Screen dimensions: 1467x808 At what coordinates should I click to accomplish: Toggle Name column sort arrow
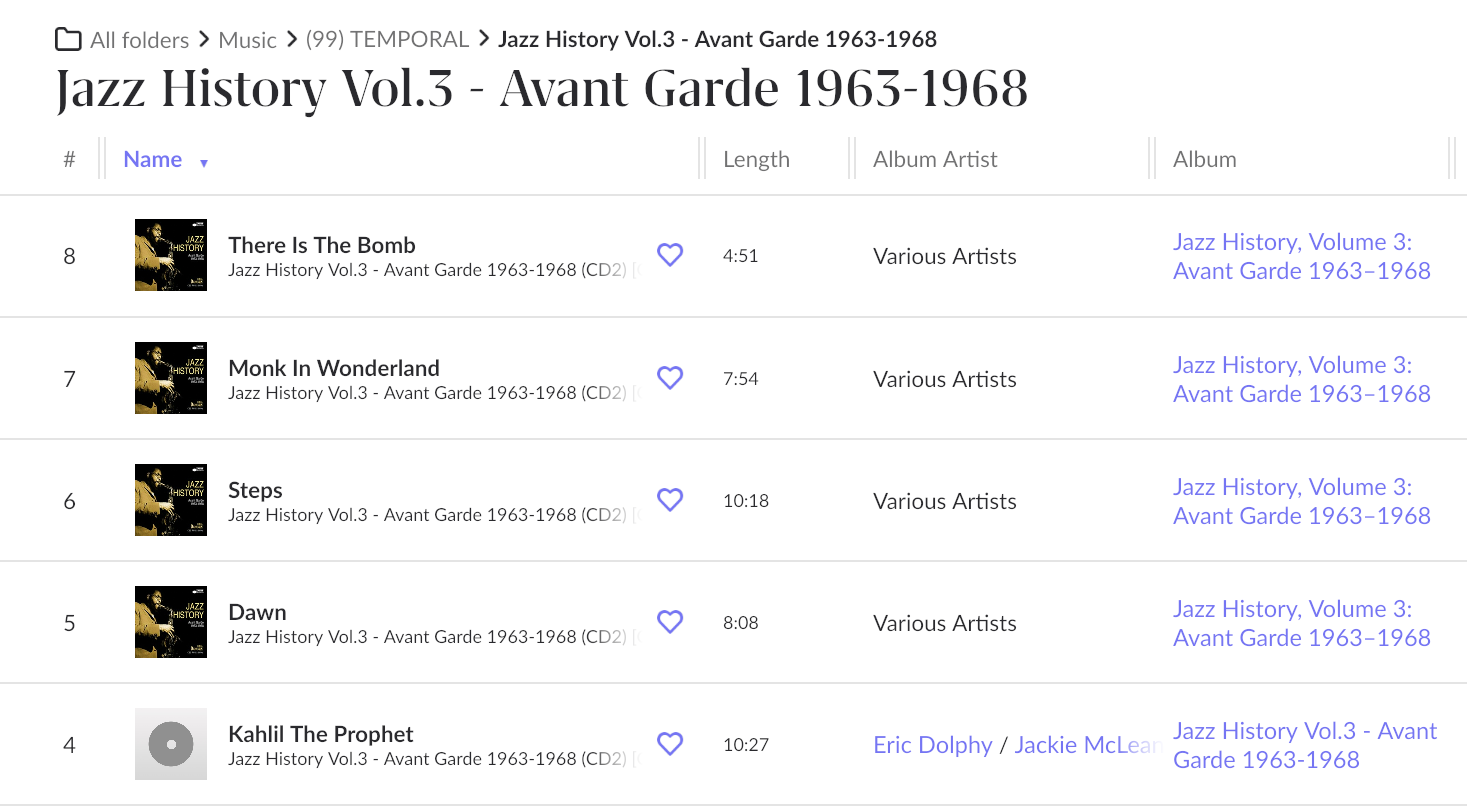(204, 162)
